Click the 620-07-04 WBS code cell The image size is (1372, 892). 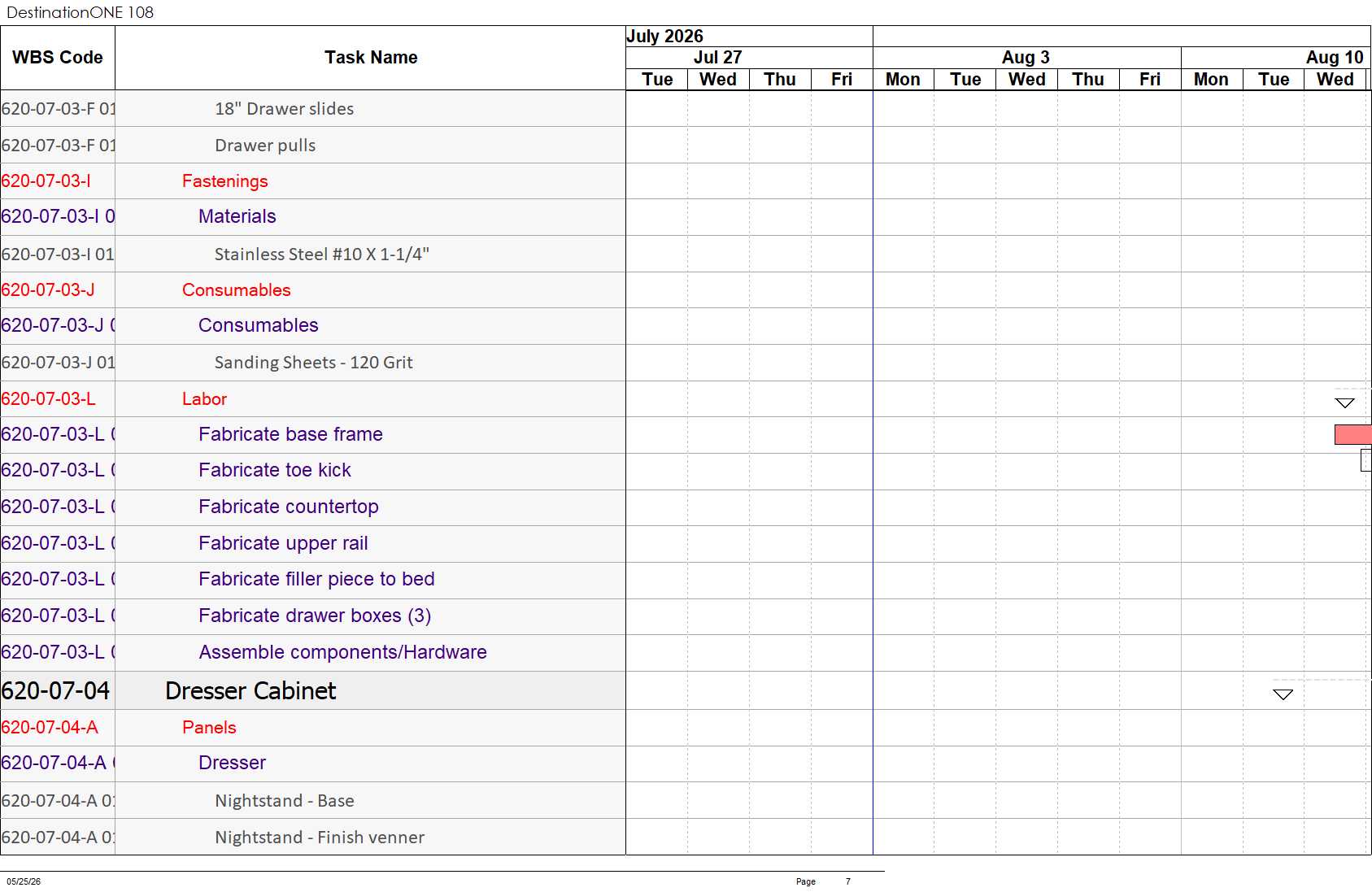coord(56,690)
